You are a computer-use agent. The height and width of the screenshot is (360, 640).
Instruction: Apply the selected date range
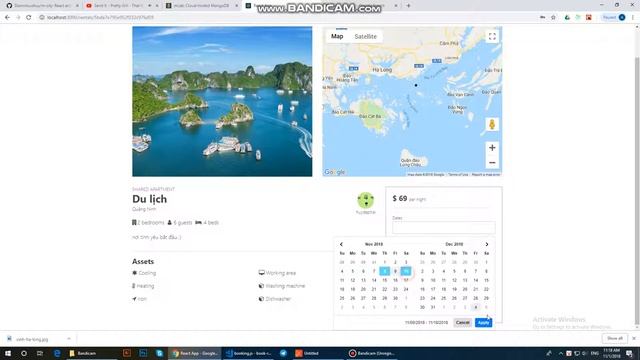pos(483,323)
